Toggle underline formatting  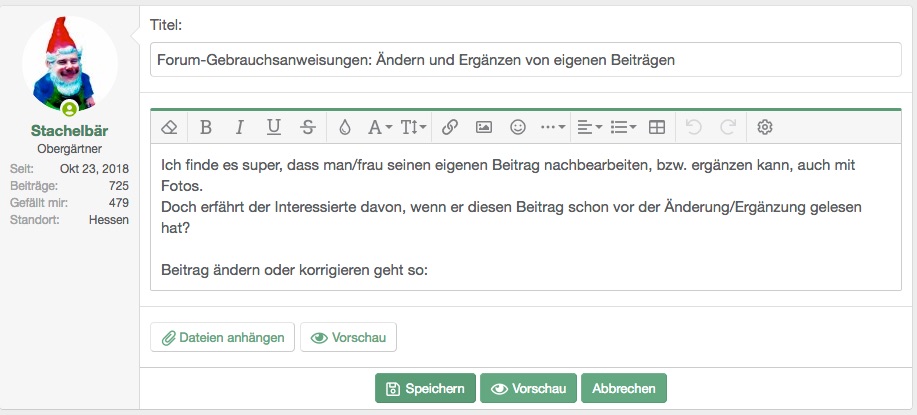pos(273,127)
